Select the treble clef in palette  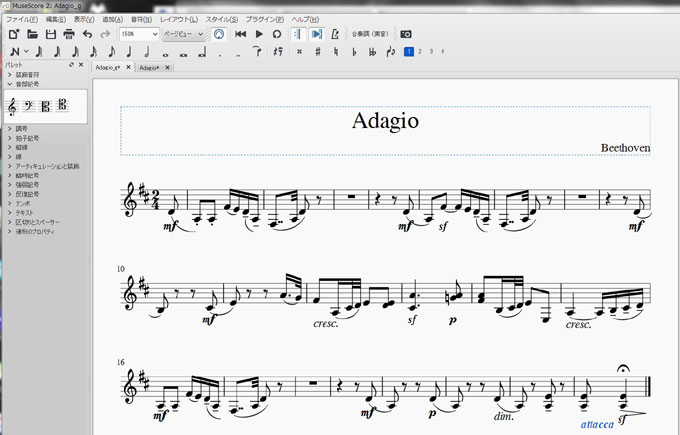[x=14, y=107]
